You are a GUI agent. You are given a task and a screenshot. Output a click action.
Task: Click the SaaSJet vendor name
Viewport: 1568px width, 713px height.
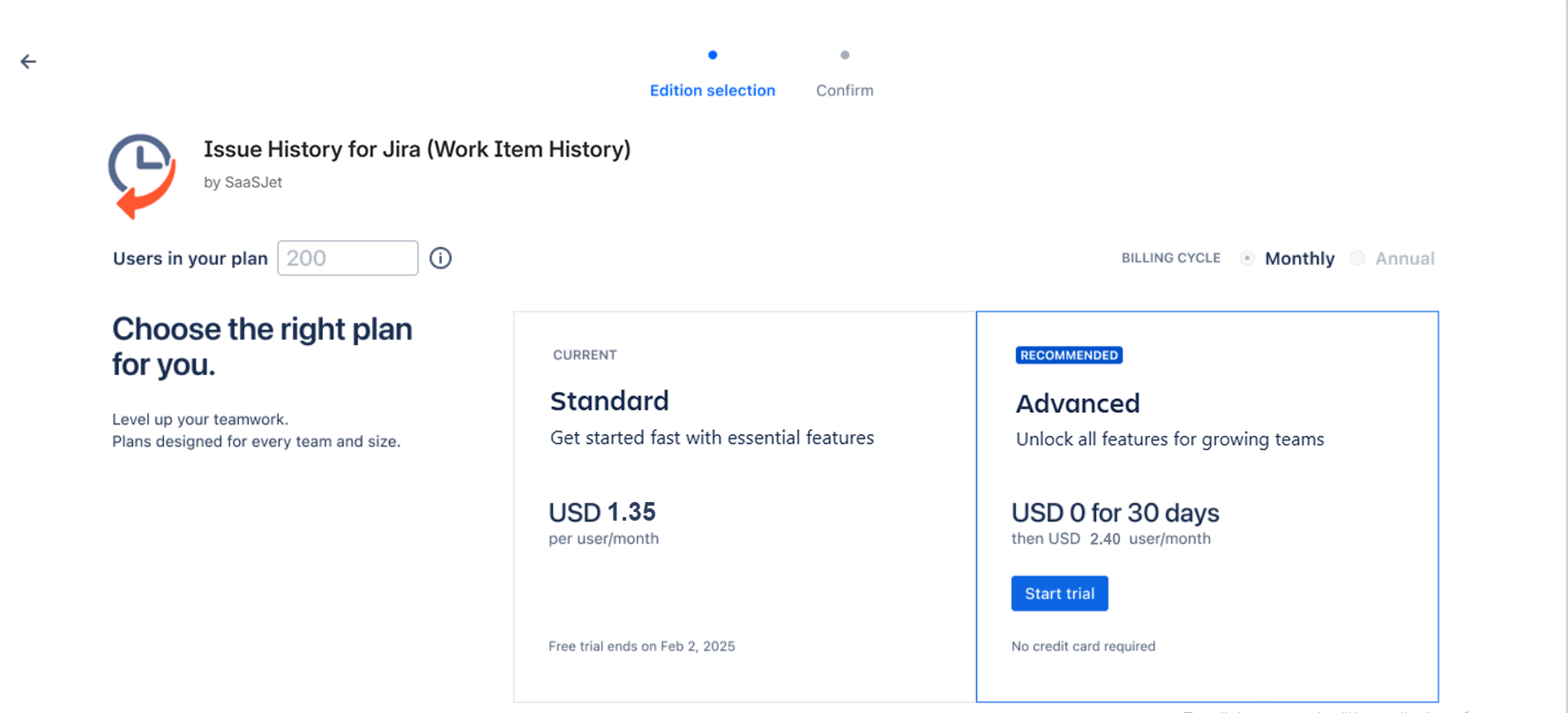pos(253,183)
